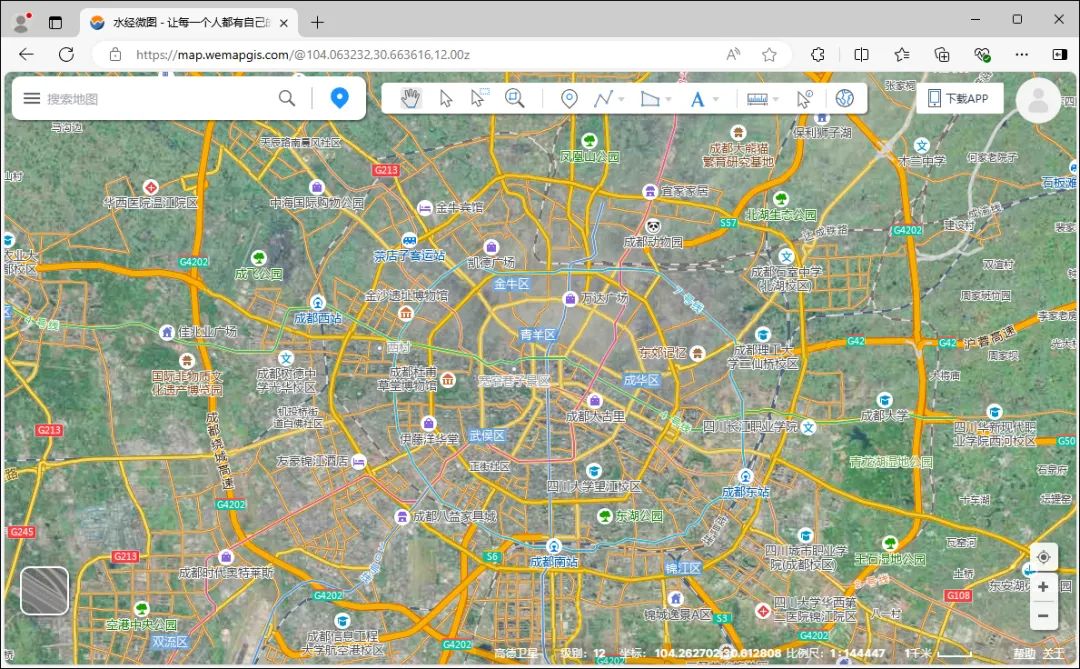Select the 水经微图 browser tab

pos(189,23)
